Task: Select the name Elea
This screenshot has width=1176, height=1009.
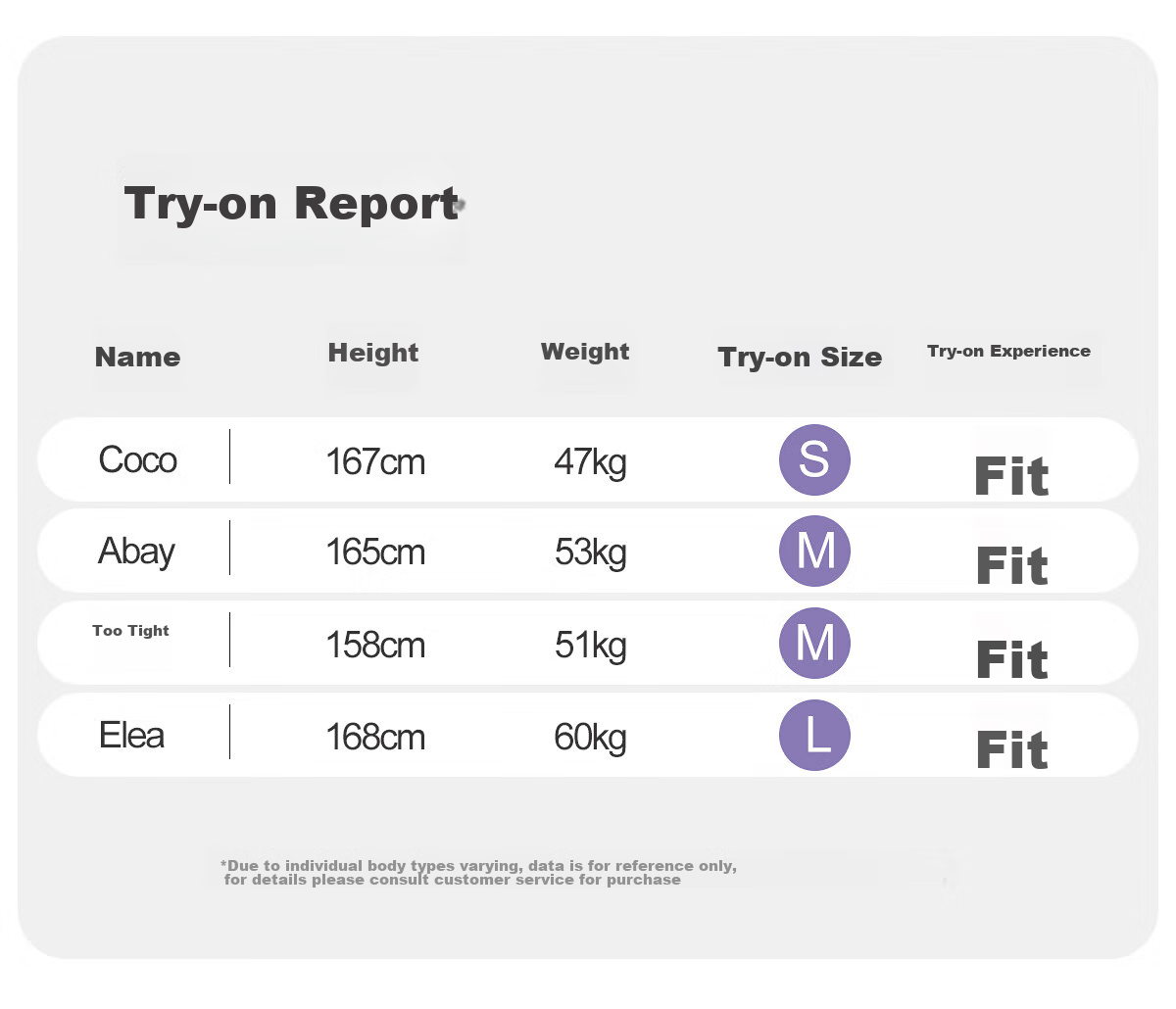Action: click(131, 735)
